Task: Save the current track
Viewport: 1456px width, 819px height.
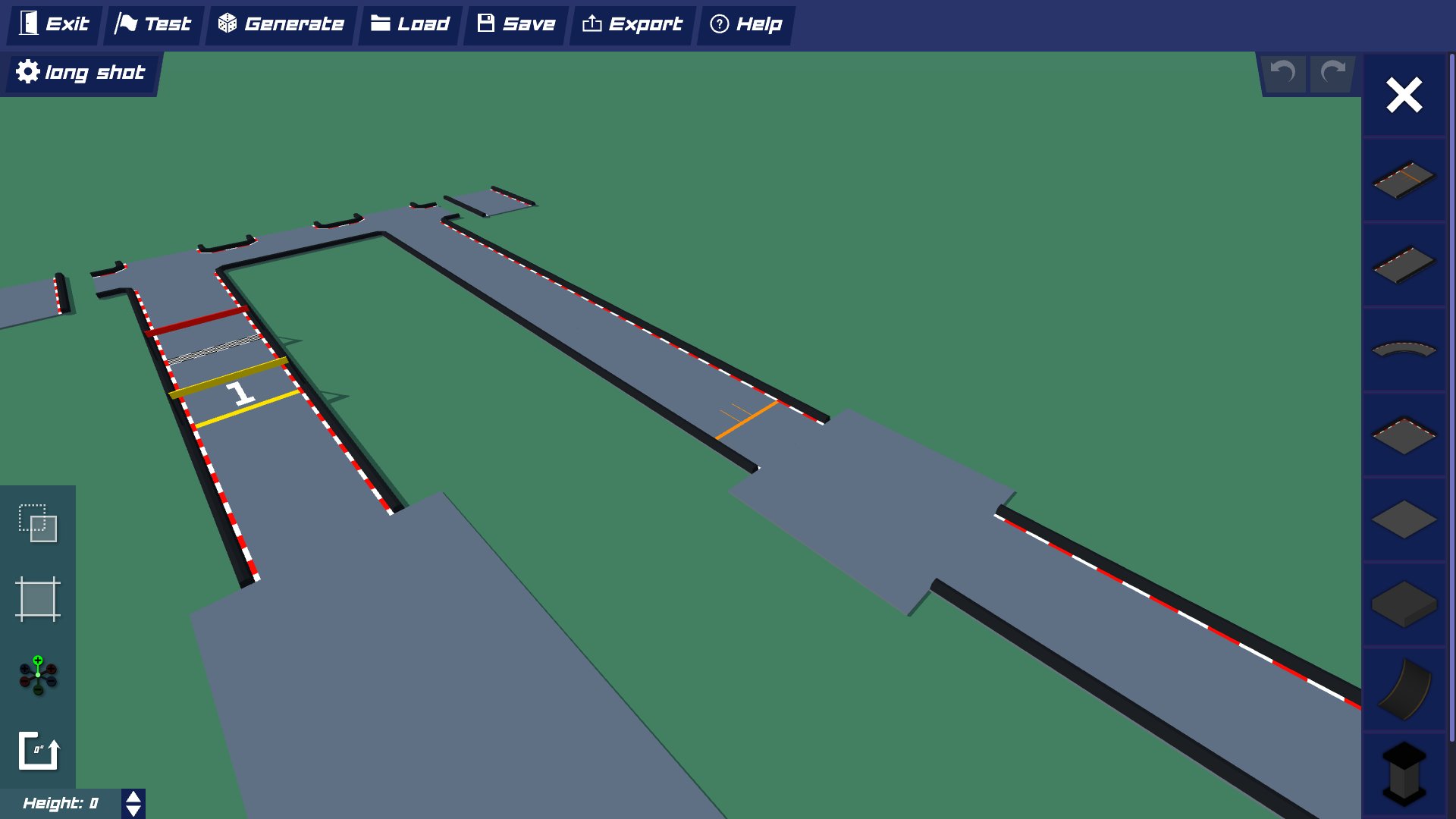Action: (515, 24)
